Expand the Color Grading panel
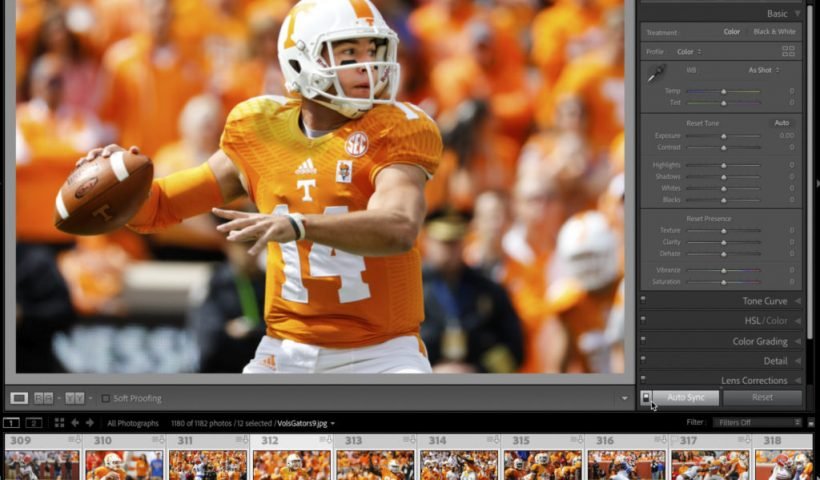 coord(797,341)
